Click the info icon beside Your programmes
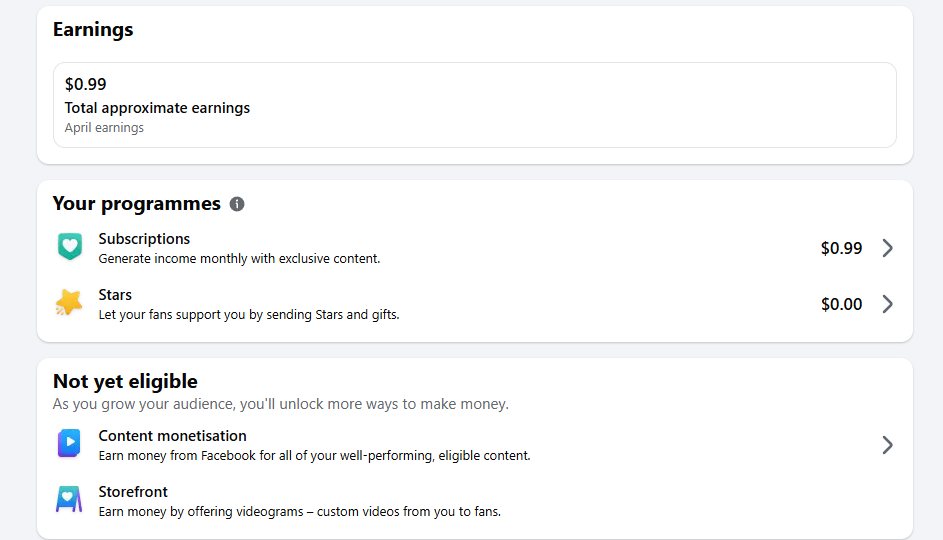Screen dimensions: 943x540 pos(237,204)
